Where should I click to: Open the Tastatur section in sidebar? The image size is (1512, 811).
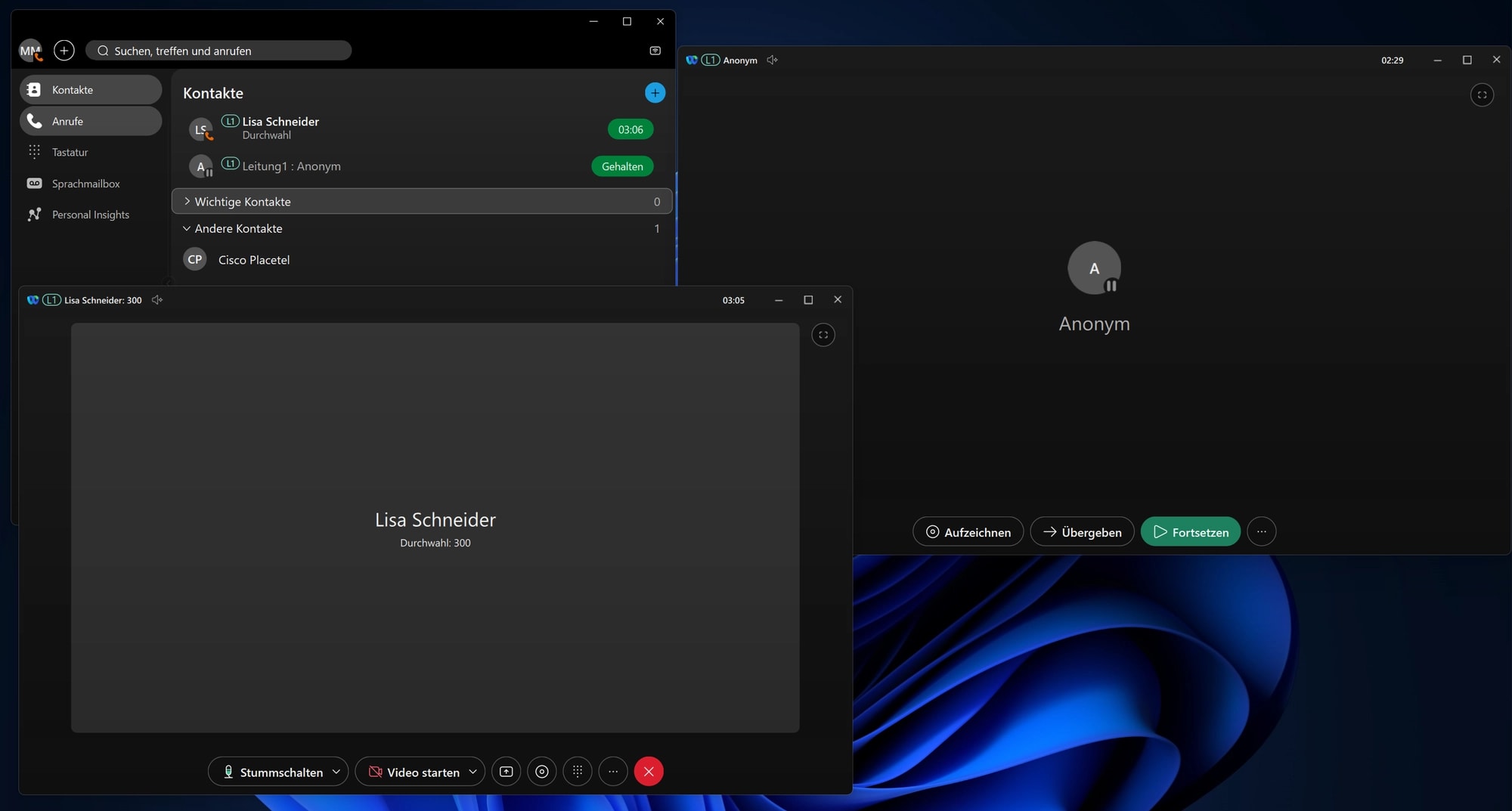pyautogui.click(x=91, y=152)
